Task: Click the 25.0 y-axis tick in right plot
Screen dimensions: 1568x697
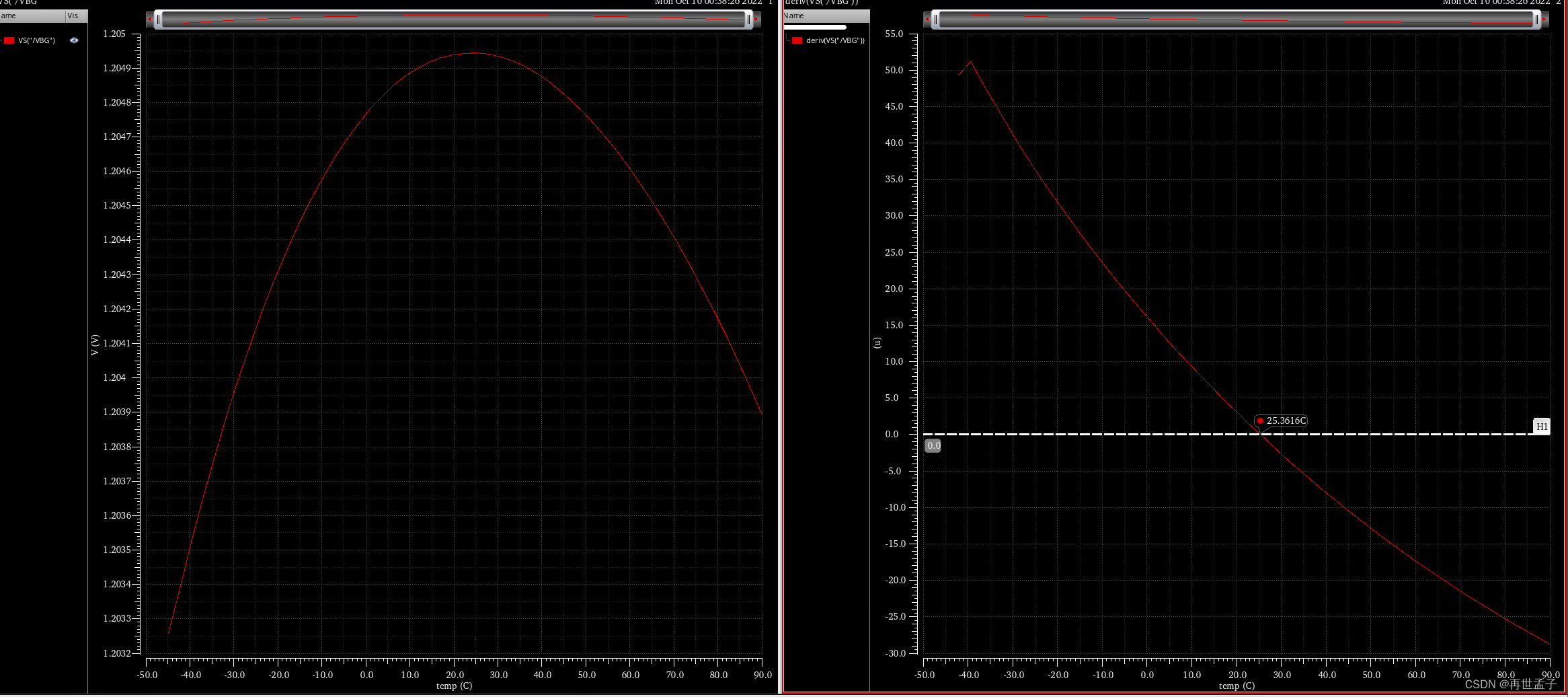Action: (x=894, y=252)
